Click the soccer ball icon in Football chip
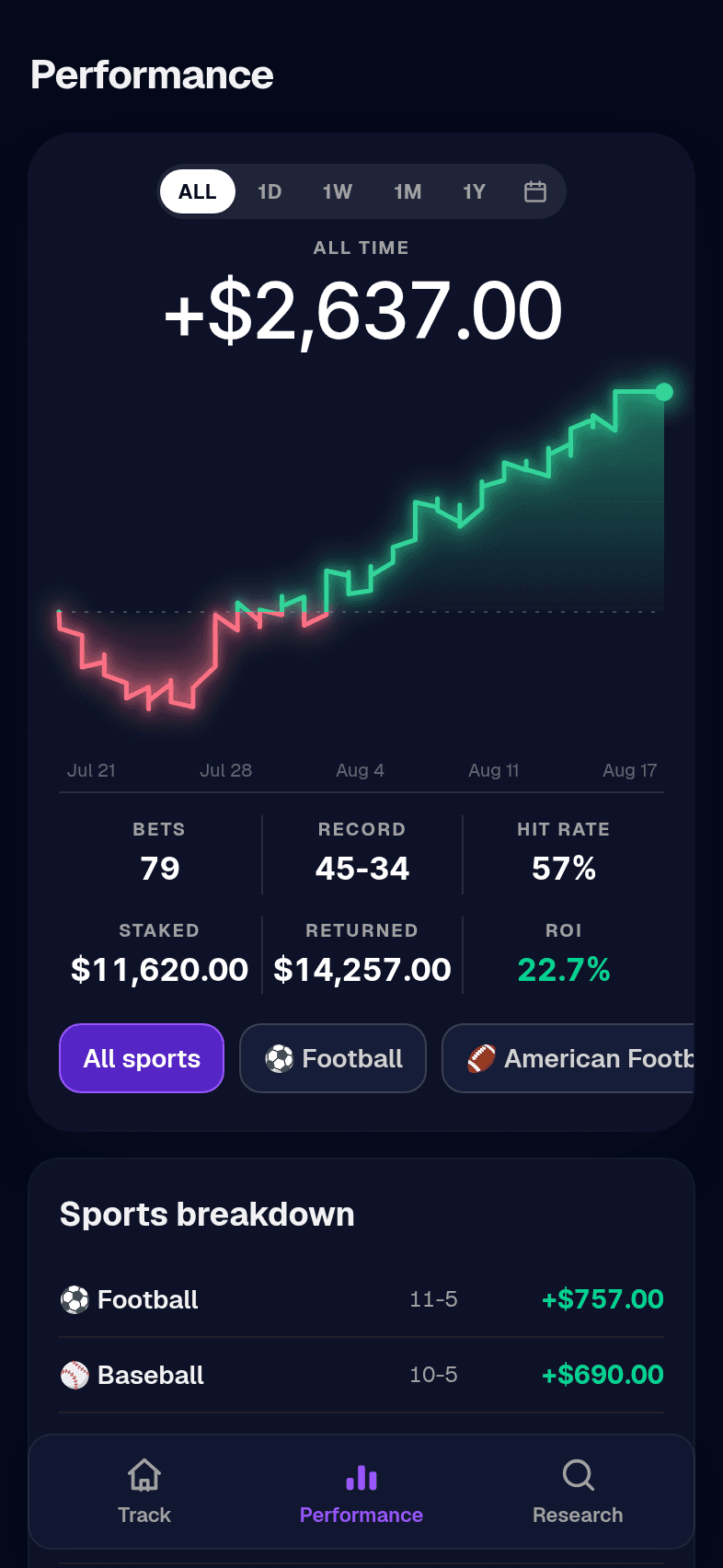723x1568 pixels. (280, 1058)
